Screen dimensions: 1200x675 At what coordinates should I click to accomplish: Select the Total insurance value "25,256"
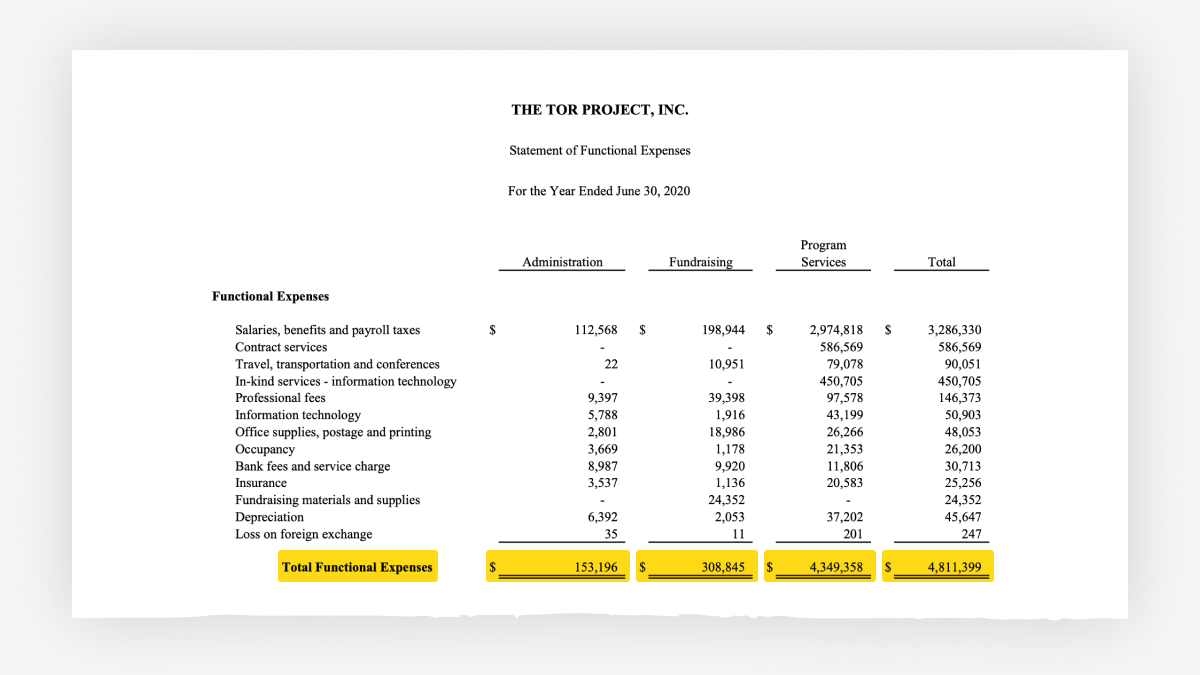point(963,483)
